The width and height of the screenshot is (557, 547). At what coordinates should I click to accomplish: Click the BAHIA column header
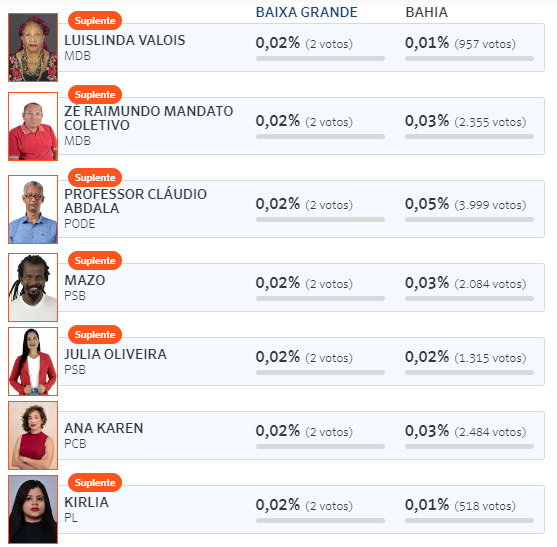(427, 12)
